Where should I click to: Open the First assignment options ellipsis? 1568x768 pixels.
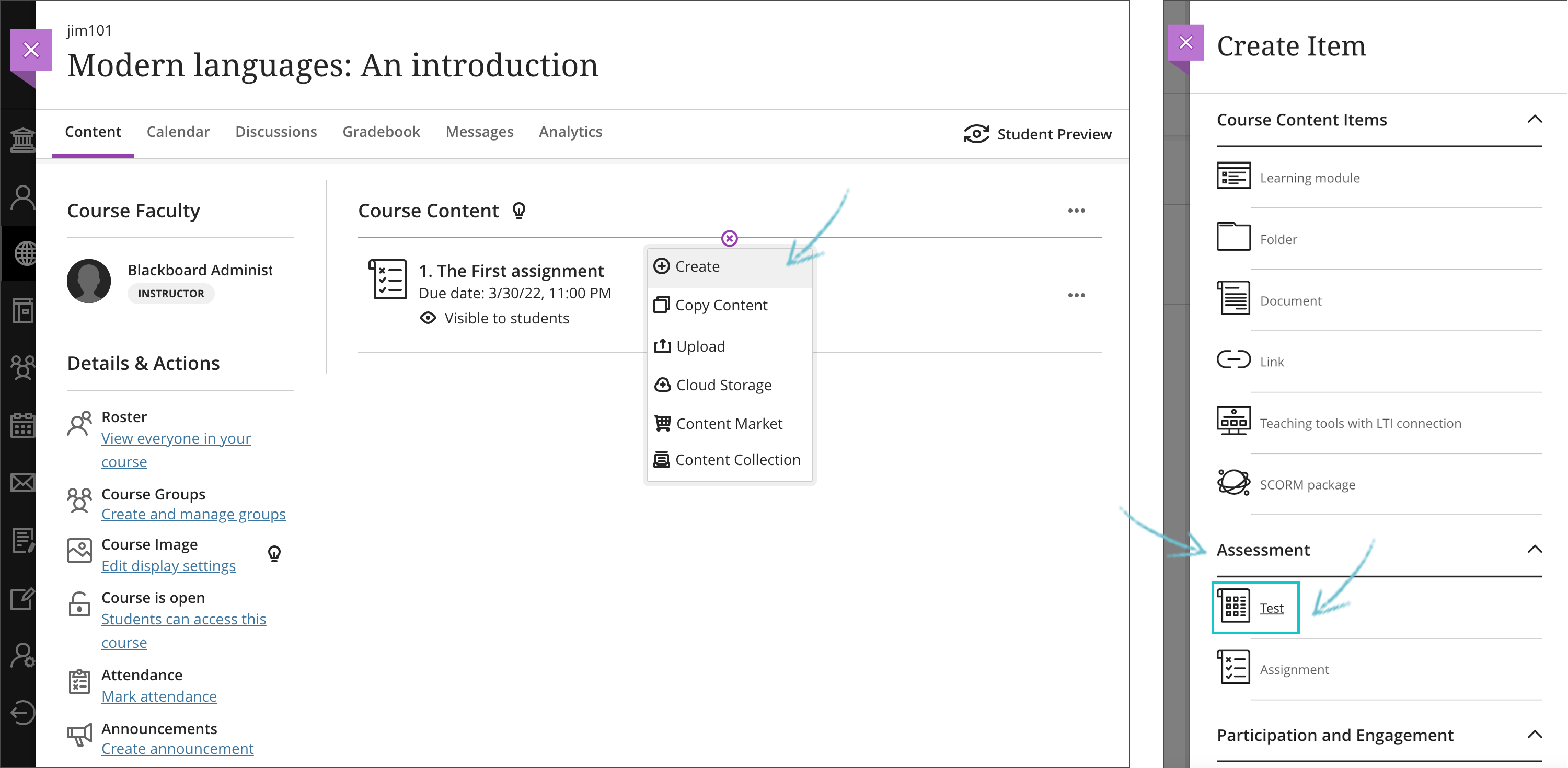pyautogui.click(x=1076, y=295)
